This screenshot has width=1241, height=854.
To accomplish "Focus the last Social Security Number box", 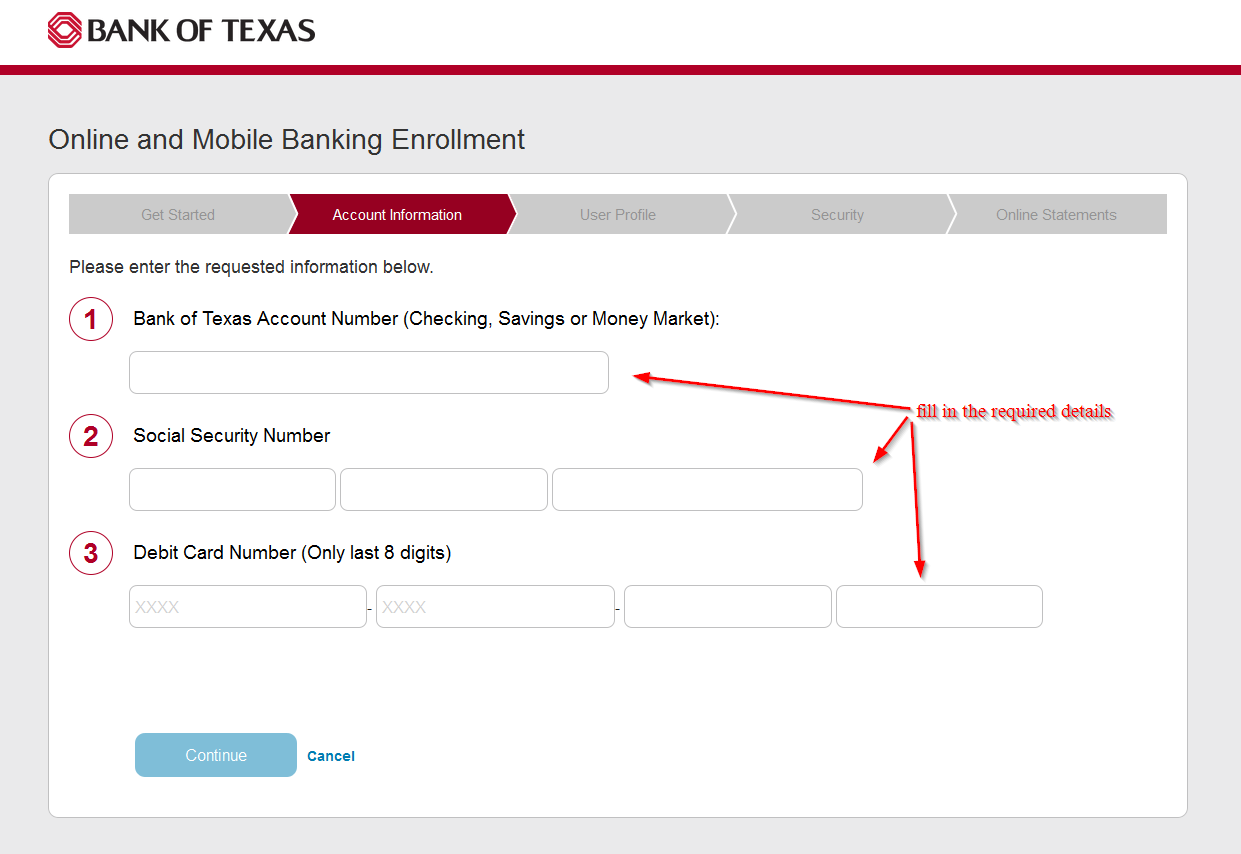I will click(x=707, y=489).
